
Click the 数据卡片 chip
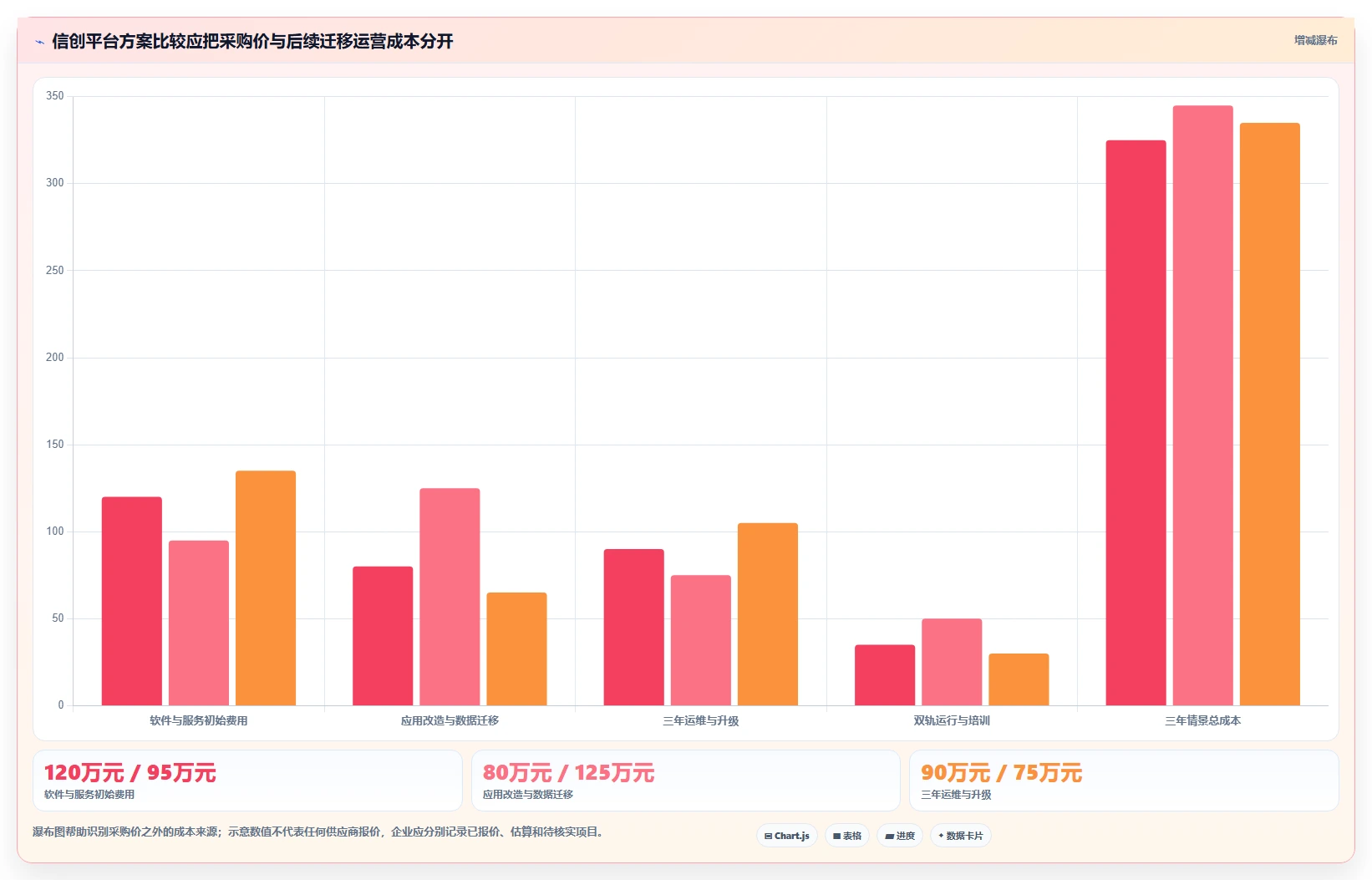tap(961, 836)
